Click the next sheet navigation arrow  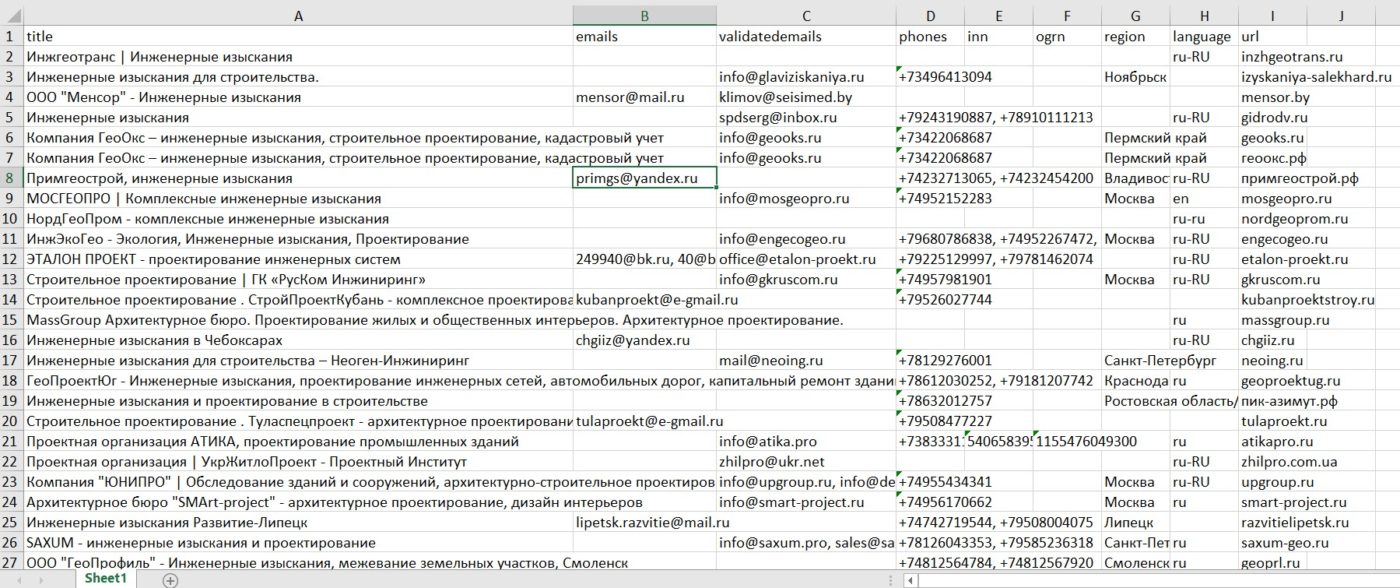click(x=41, y=581)
